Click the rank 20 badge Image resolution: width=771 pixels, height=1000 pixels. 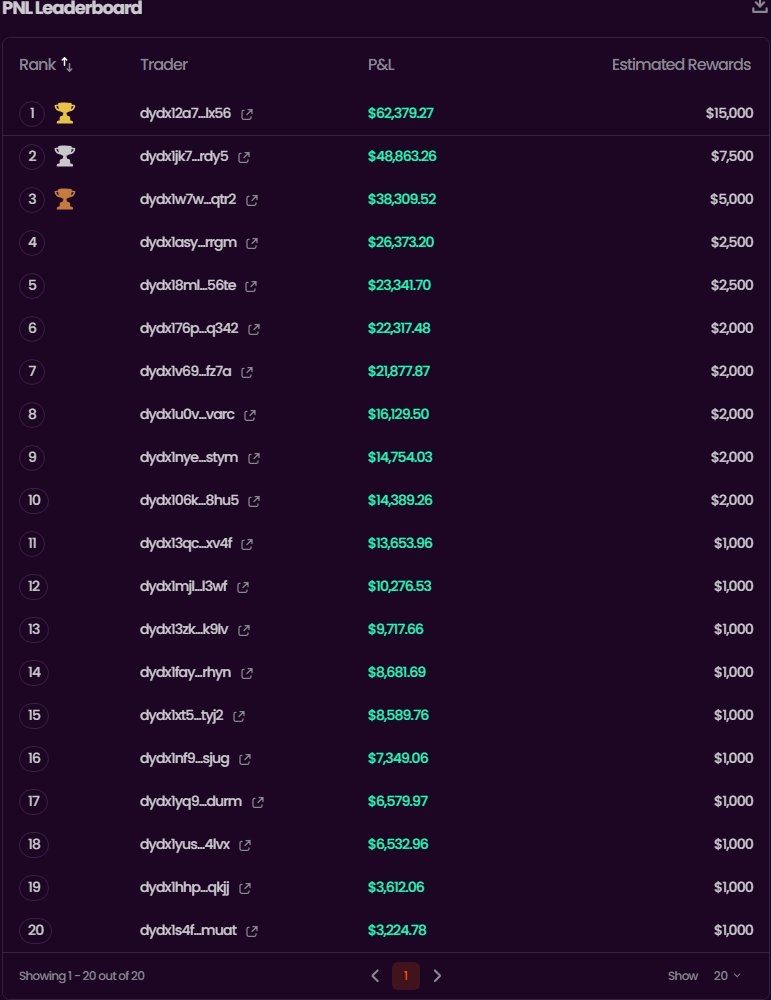36,931
